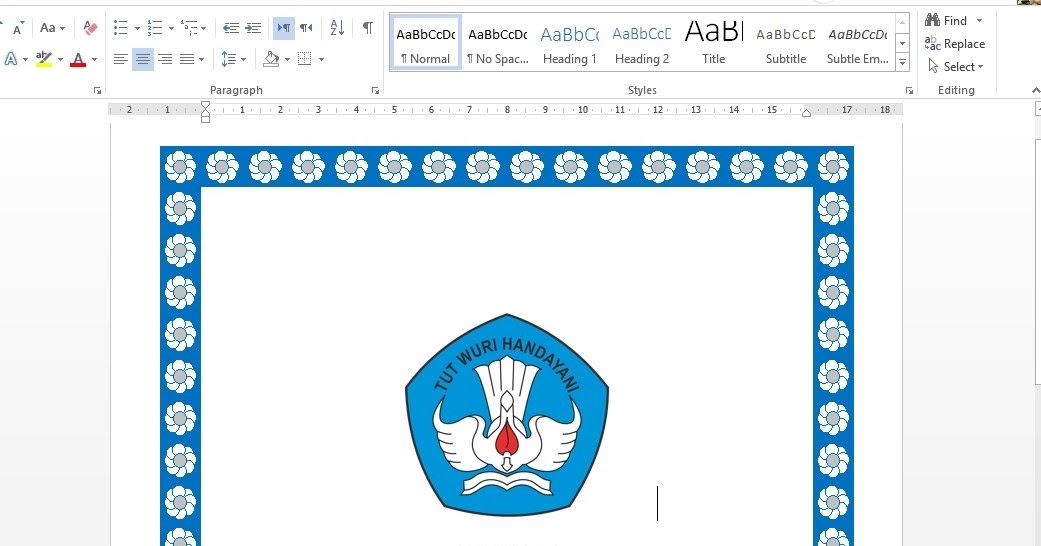Viewport: 1041px width, 546px height.
Task: Apply yellow text highlight color
Action: coord(44,59)
